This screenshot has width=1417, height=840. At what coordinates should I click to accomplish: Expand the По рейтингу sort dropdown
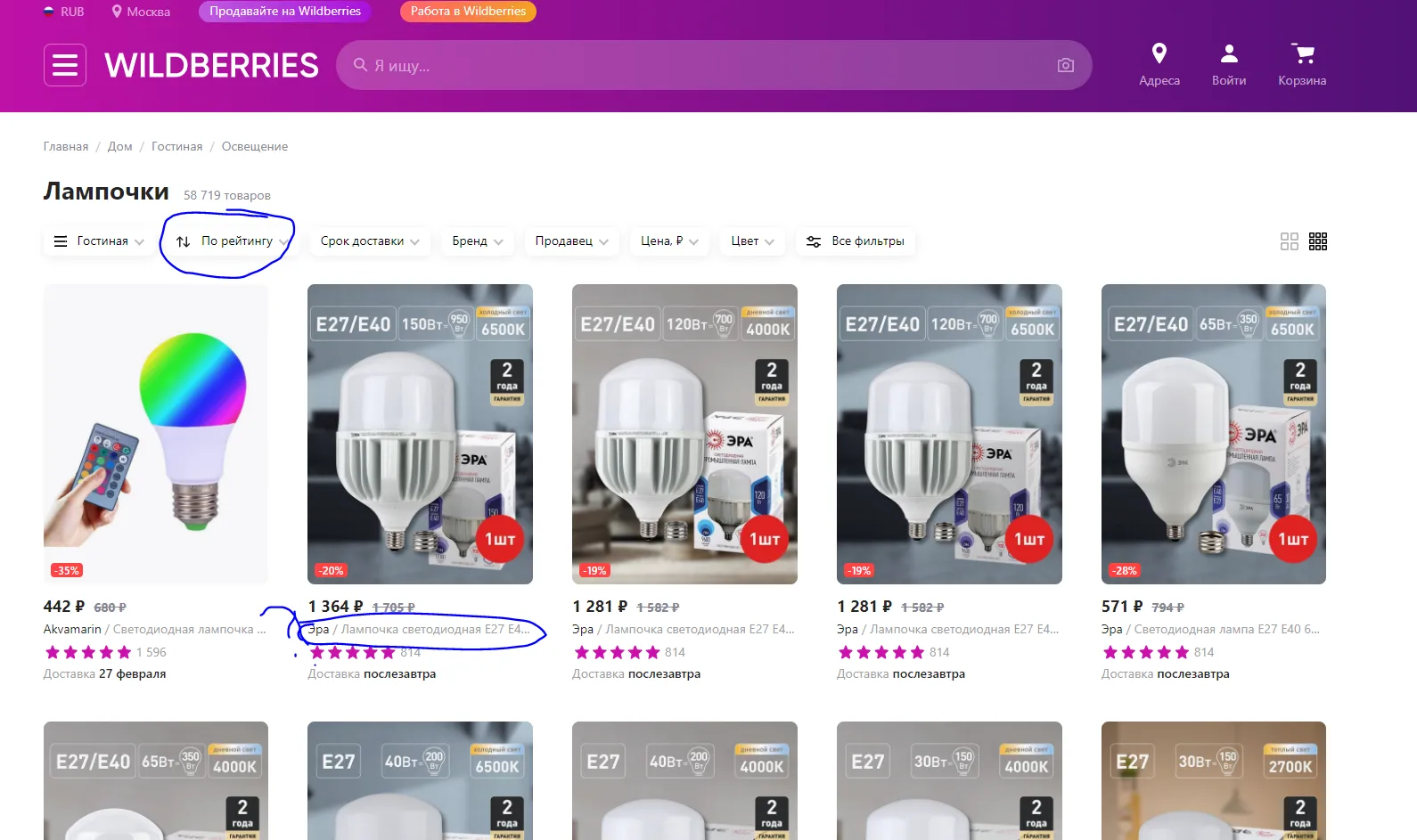pos(232,241)
